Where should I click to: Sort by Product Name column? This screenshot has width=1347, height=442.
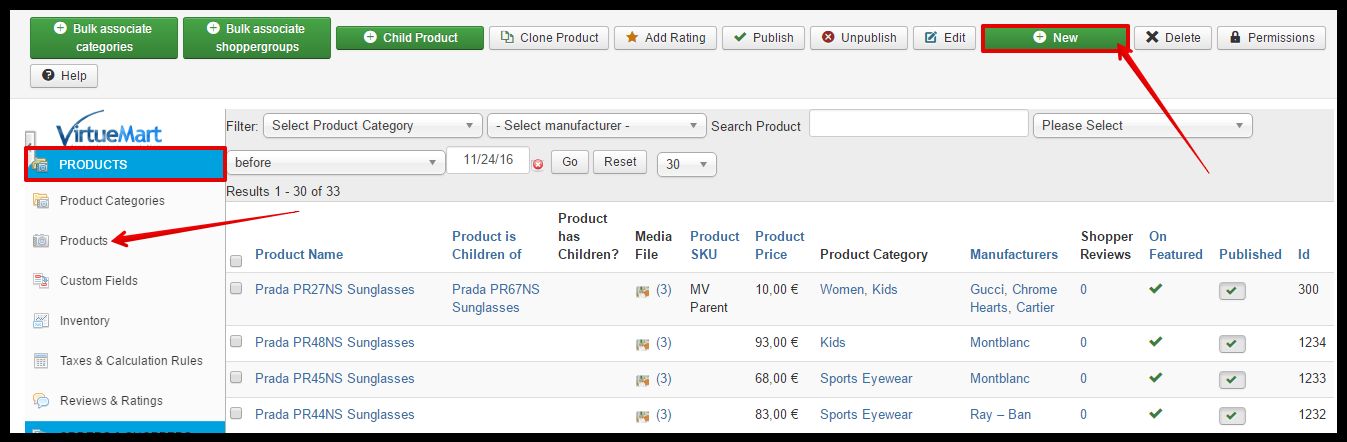click(299, 254)
